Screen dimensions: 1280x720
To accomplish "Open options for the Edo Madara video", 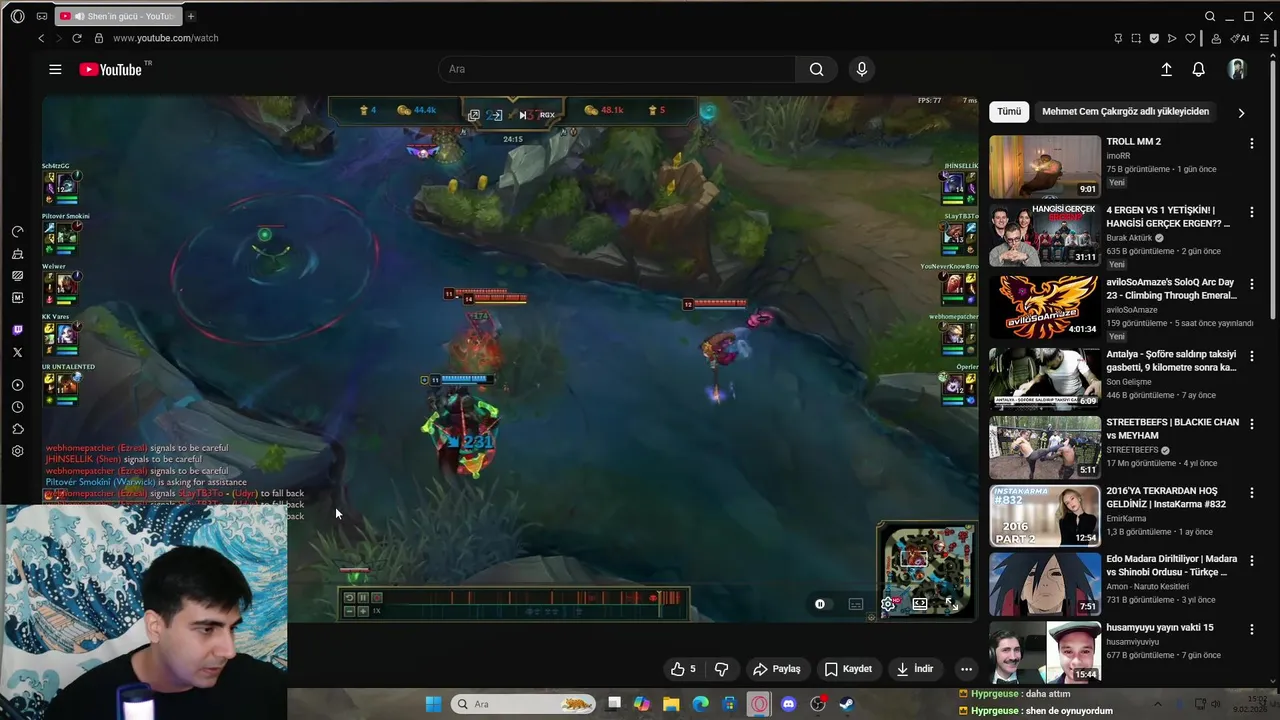I will click(1251, 560).
